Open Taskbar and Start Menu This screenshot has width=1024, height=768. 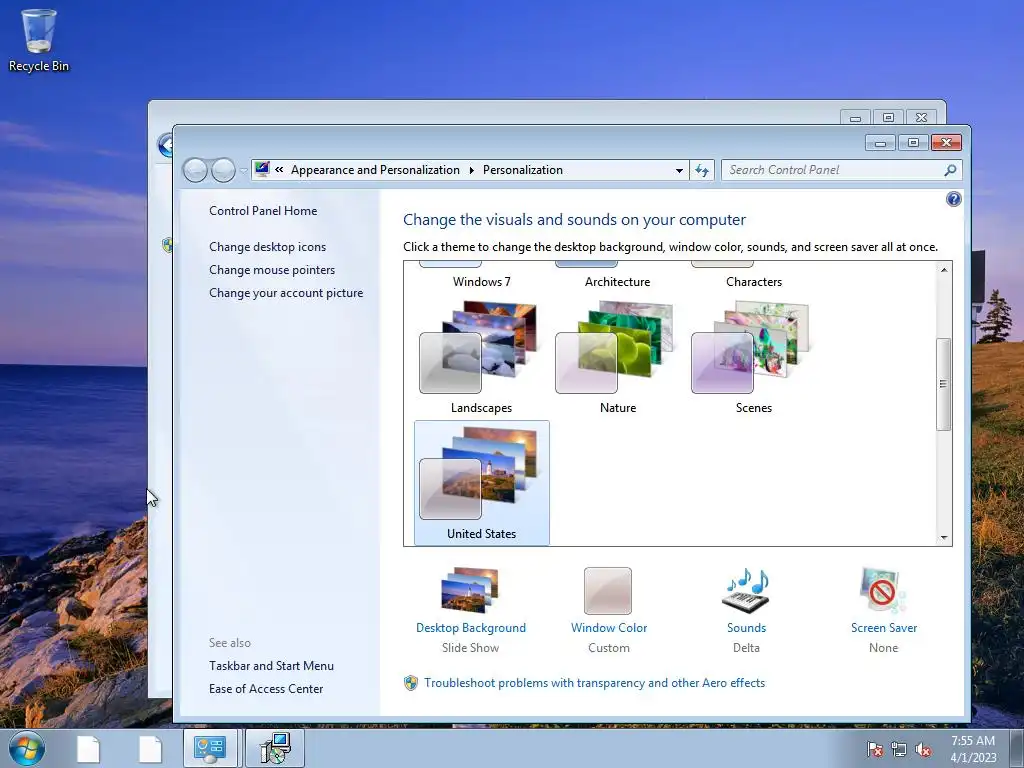click(271, 666)
